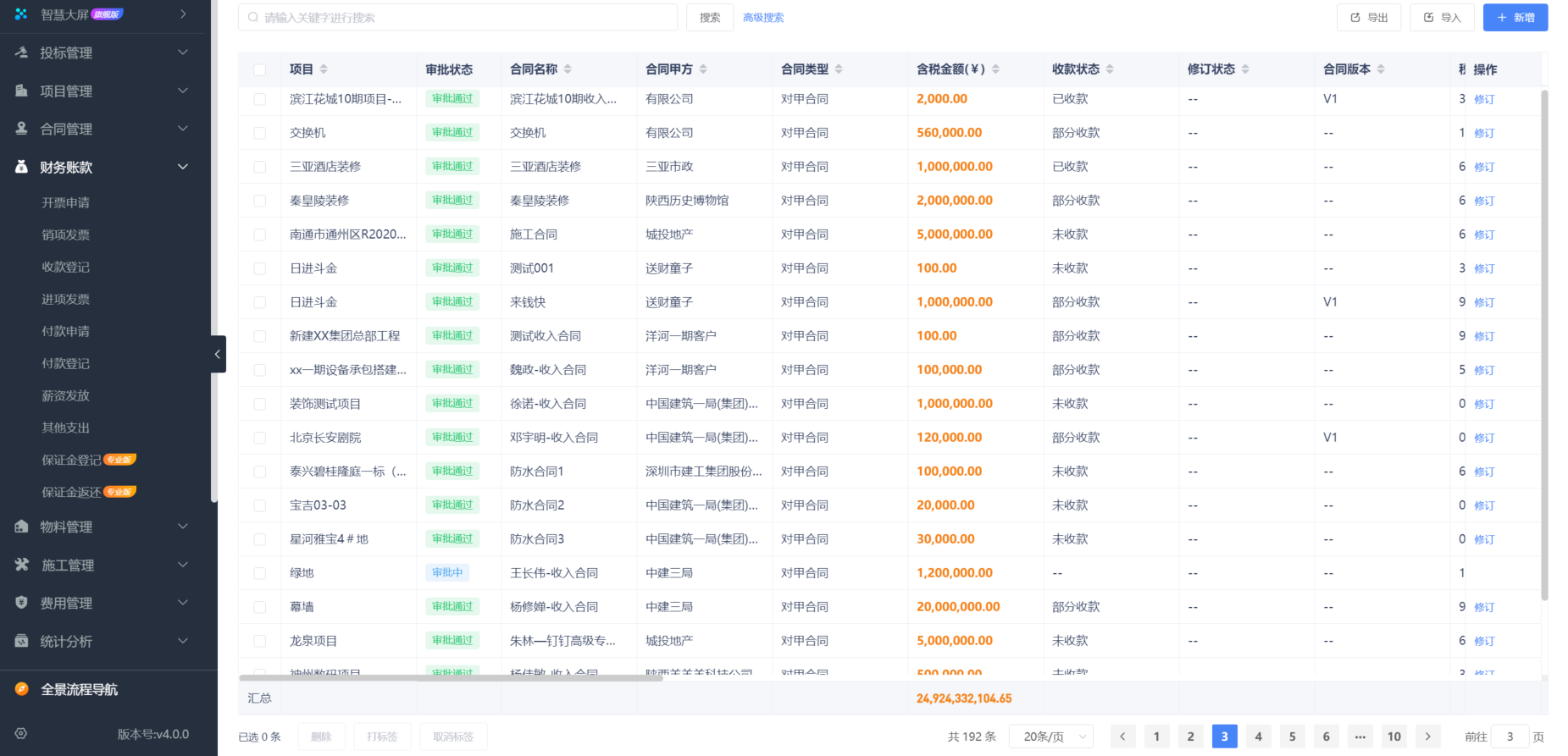The height and width of the screenshot is (756, 1568).
Task: Click the 导出 export button
Action: [x=1369, y=17]
